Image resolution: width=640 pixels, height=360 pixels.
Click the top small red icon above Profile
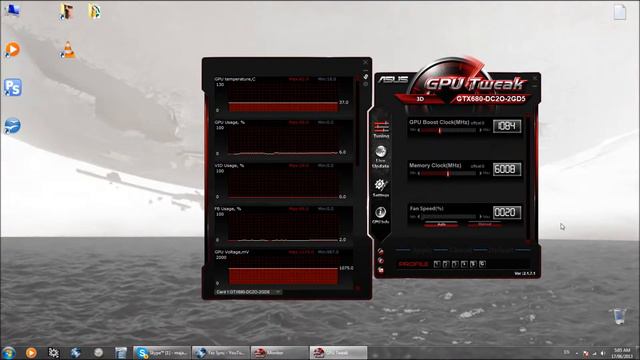380,251
